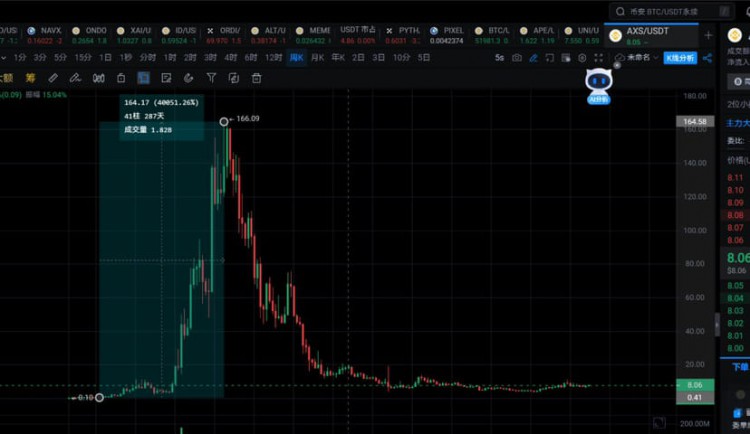The image size is (750, 434).
Task: Switch to the NAVX ticker tab
Action: [x=45, y=35]
